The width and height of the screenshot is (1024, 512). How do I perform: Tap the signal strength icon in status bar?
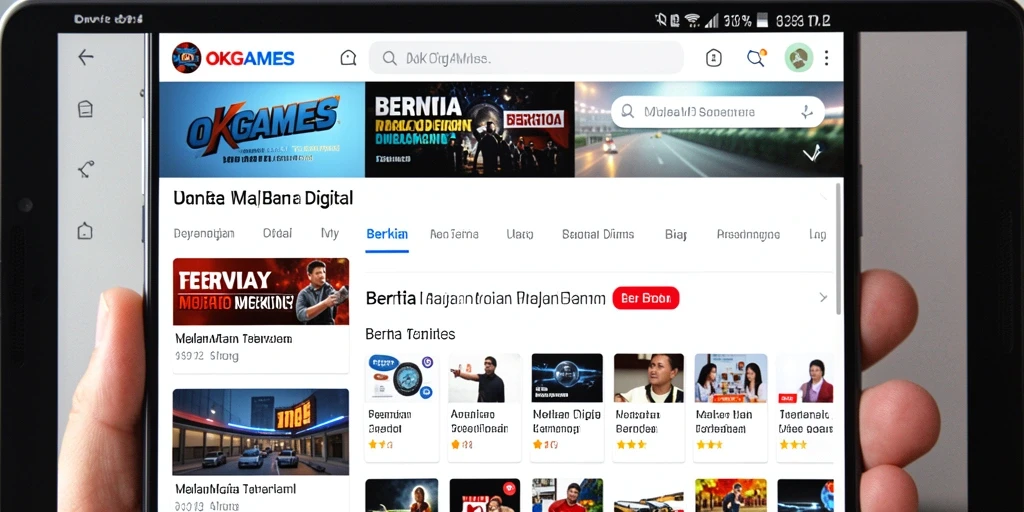pos(711,20)
